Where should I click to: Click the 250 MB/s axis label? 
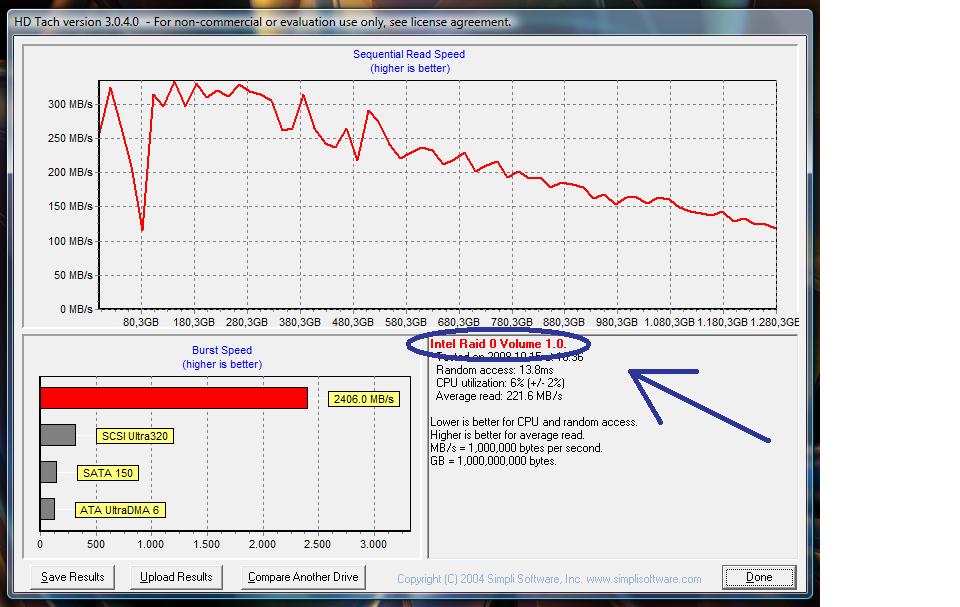pyautogui.click(x=70, y=138)
